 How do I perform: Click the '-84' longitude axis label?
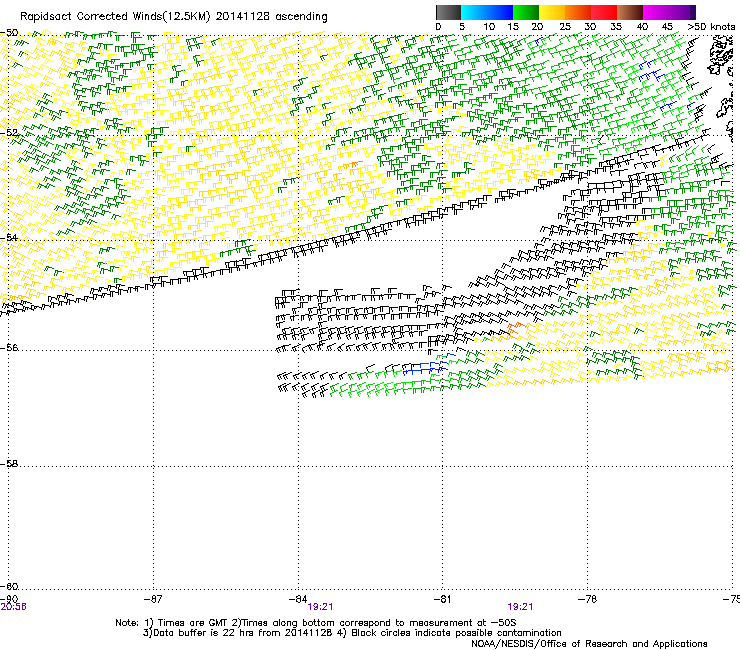[x=298, y=599]
